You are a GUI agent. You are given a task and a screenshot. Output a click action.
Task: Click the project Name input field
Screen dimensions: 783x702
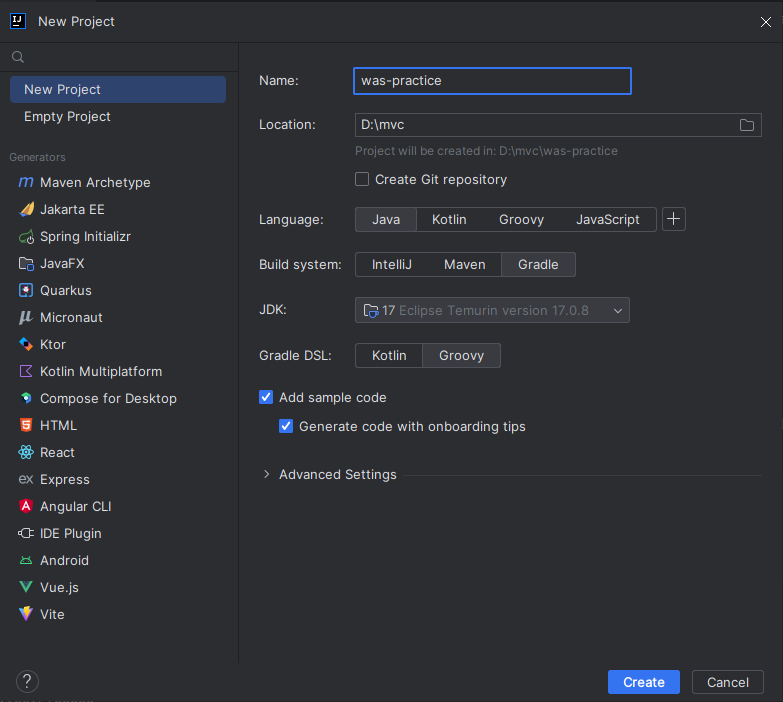tap(492, 81)
